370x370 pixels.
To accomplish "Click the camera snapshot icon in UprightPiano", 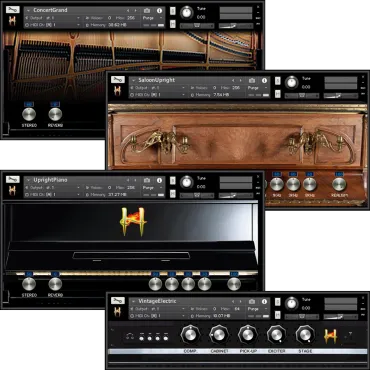I will coord(147,180).
